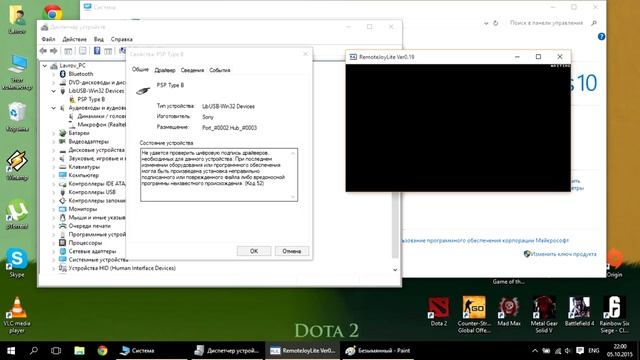
Task: Select the Origin desktop shortcut
Action: [614, 263]
